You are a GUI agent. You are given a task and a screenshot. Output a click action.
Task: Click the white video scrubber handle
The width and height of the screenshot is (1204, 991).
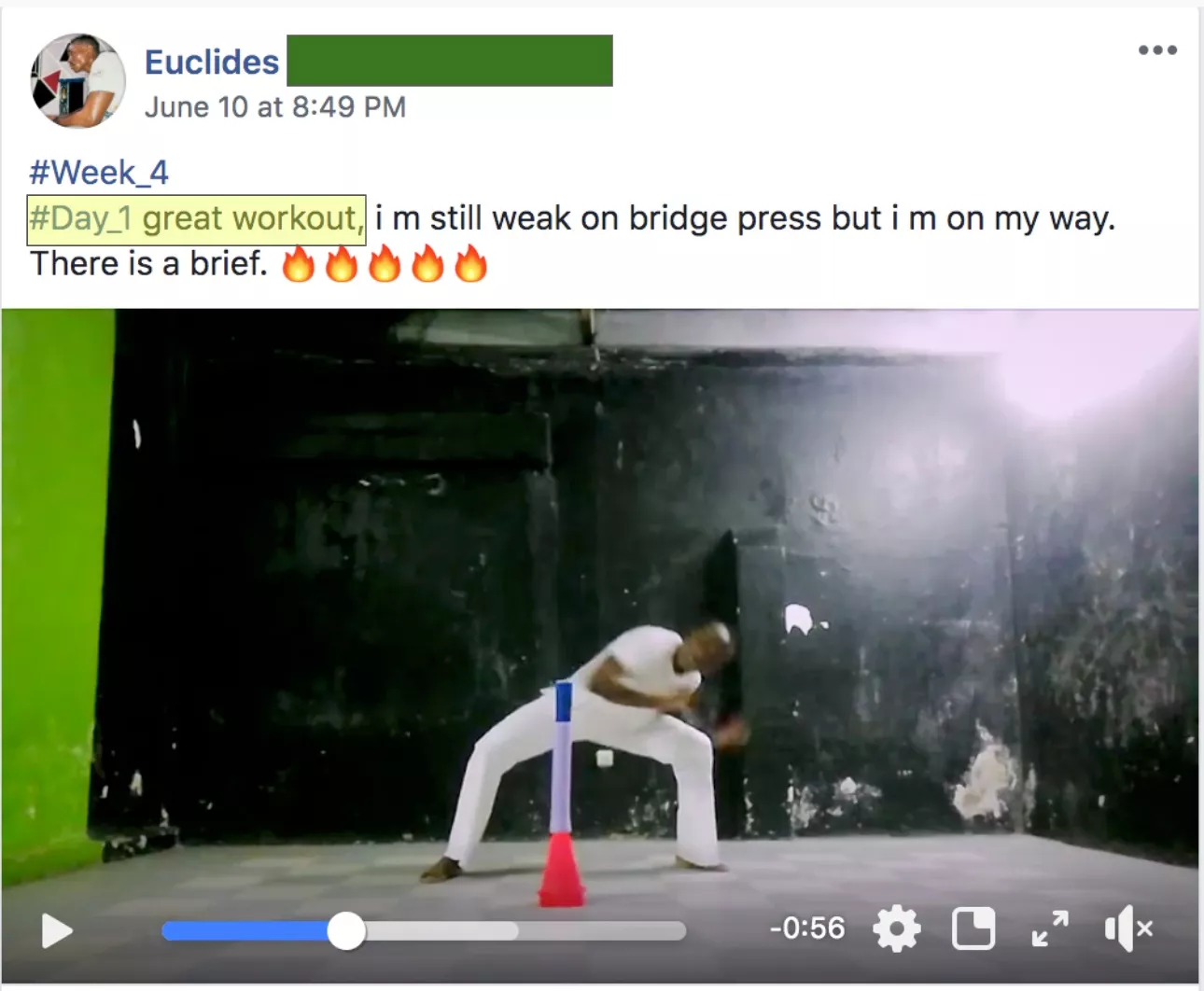click(x=346, y=930)
